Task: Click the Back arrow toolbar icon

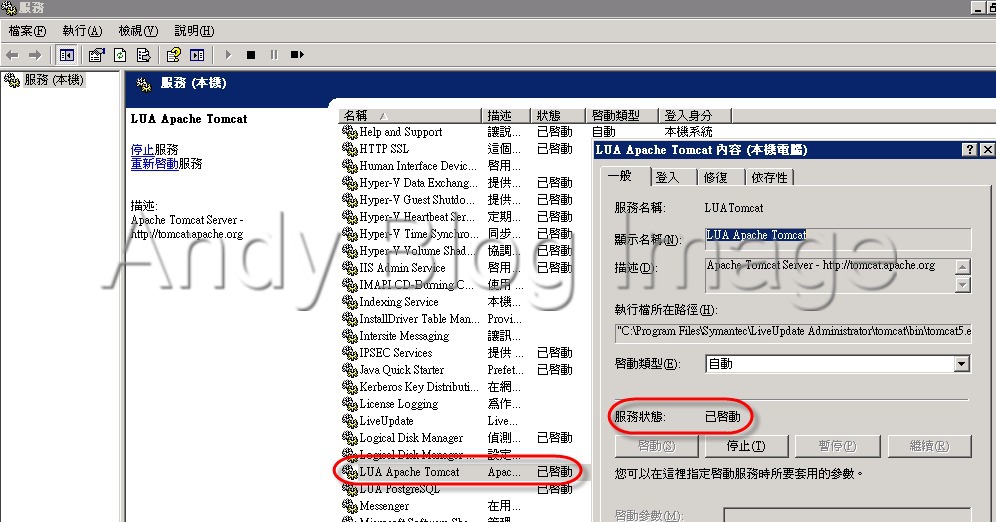Action: (12, 55)
